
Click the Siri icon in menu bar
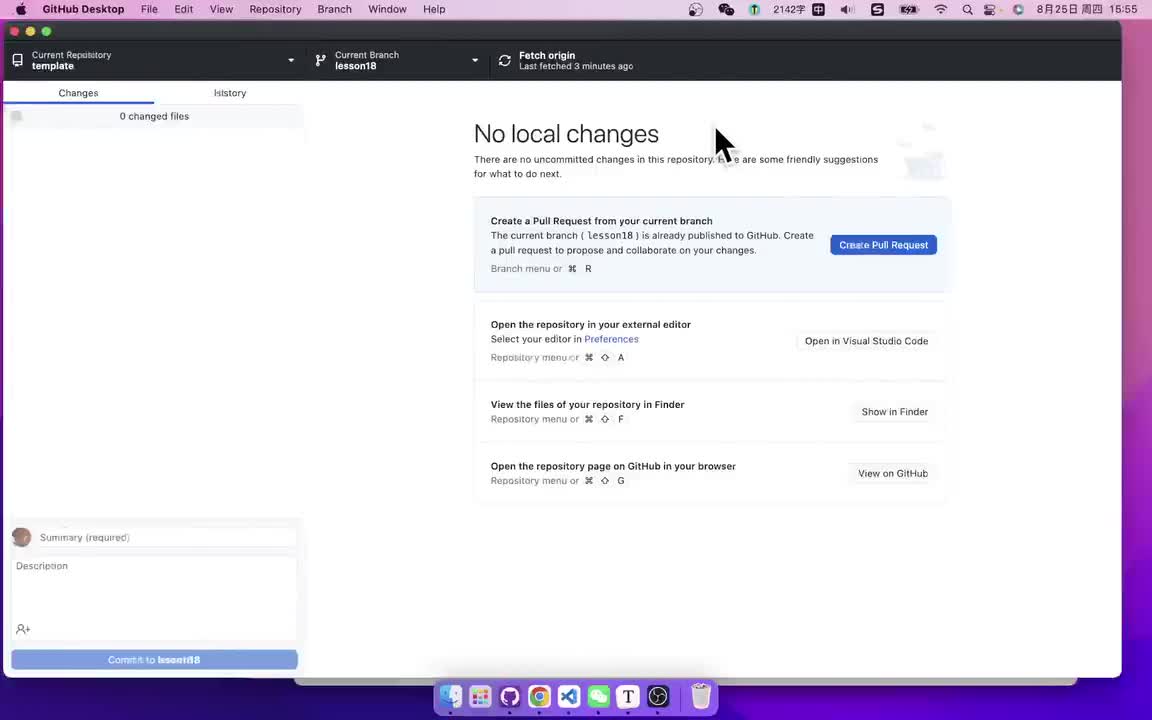1018,10
